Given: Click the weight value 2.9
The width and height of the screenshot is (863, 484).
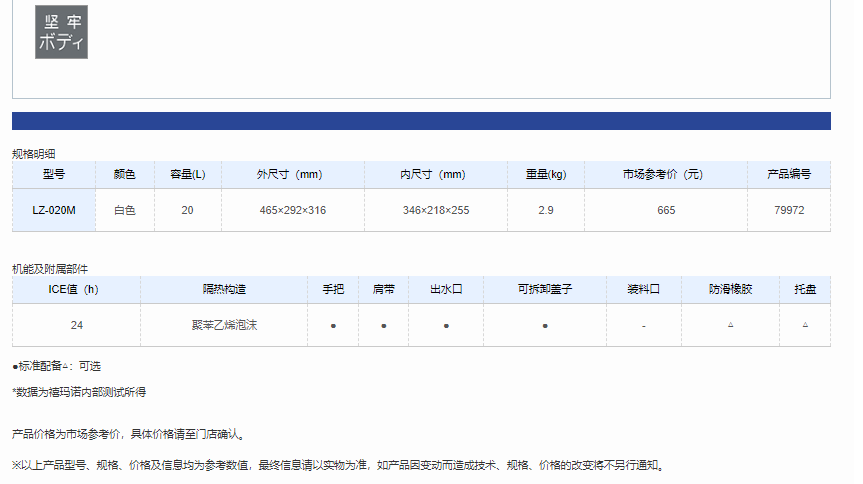Looking at the screenshot, I should (546, 210).
